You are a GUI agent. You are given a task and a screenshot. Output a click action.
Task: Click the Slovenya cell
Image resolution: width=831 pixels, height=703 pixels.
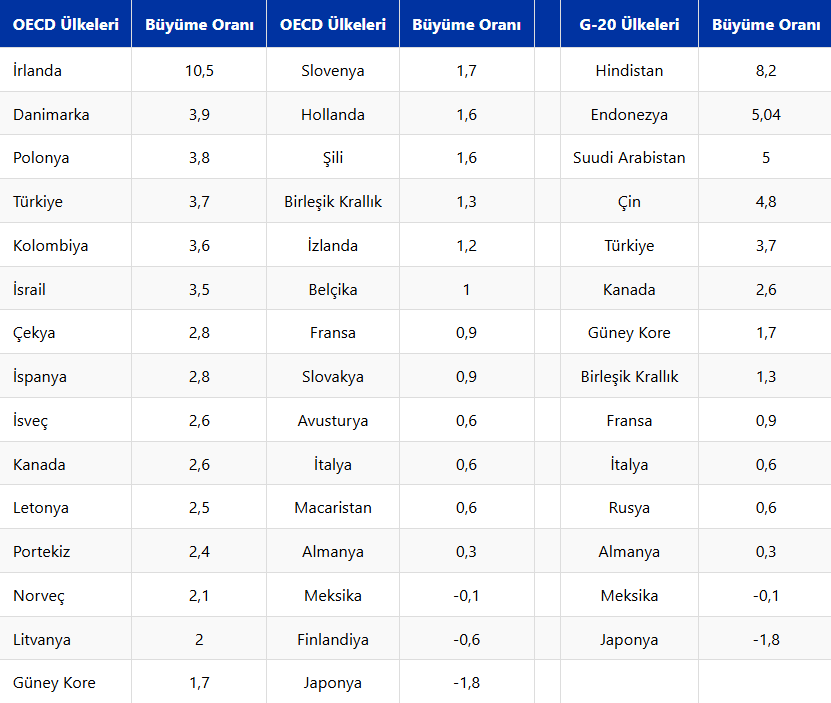[x=332, y=71]
